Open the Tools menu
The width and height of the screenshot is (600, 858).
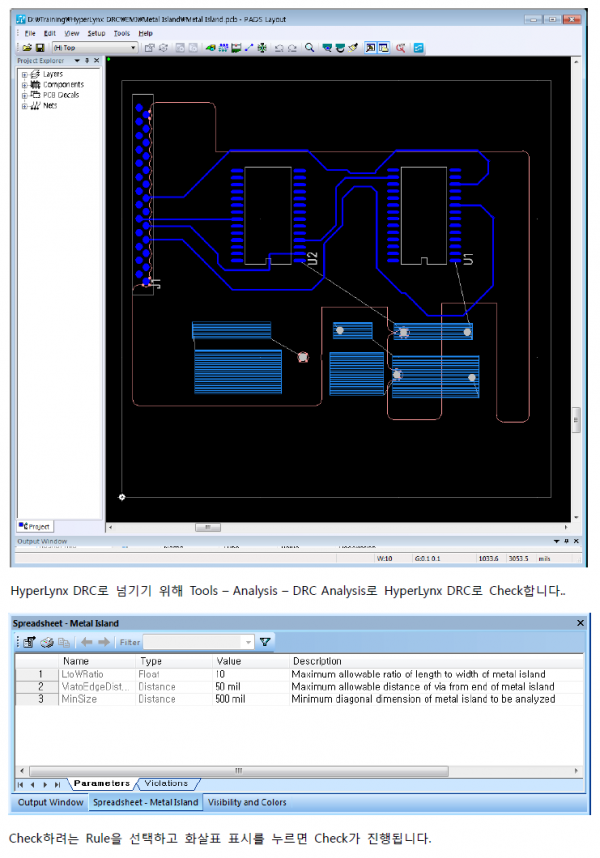coord(122,33)
